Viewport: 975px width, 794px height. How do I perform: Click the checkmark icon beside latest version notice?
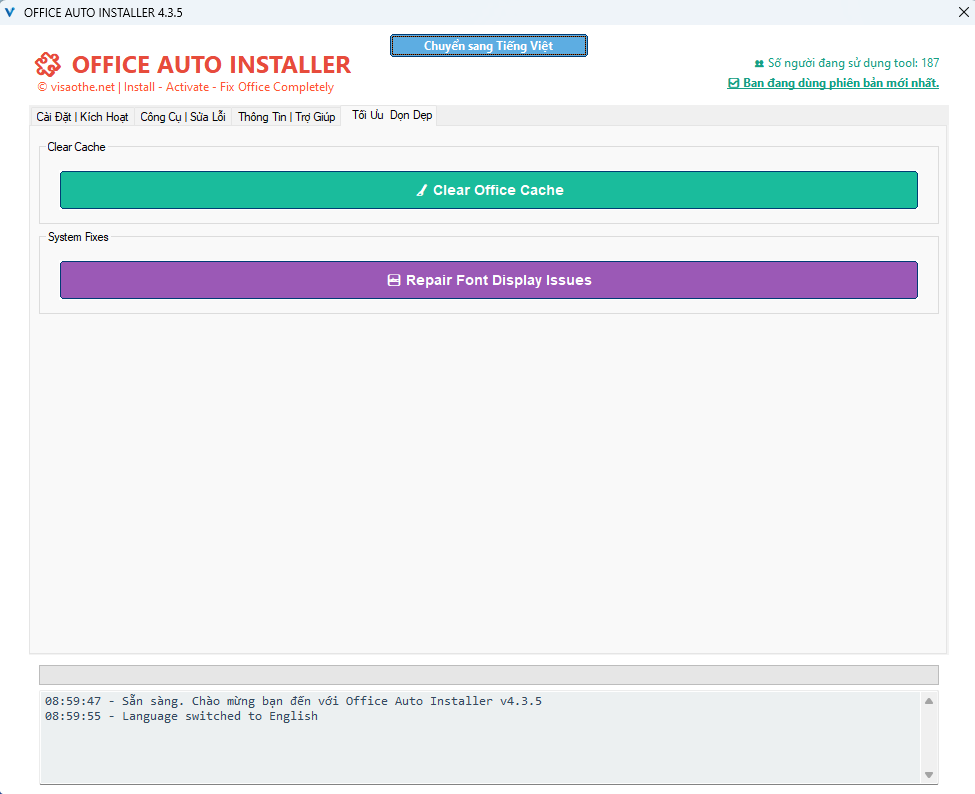click(x=733, y=83)
